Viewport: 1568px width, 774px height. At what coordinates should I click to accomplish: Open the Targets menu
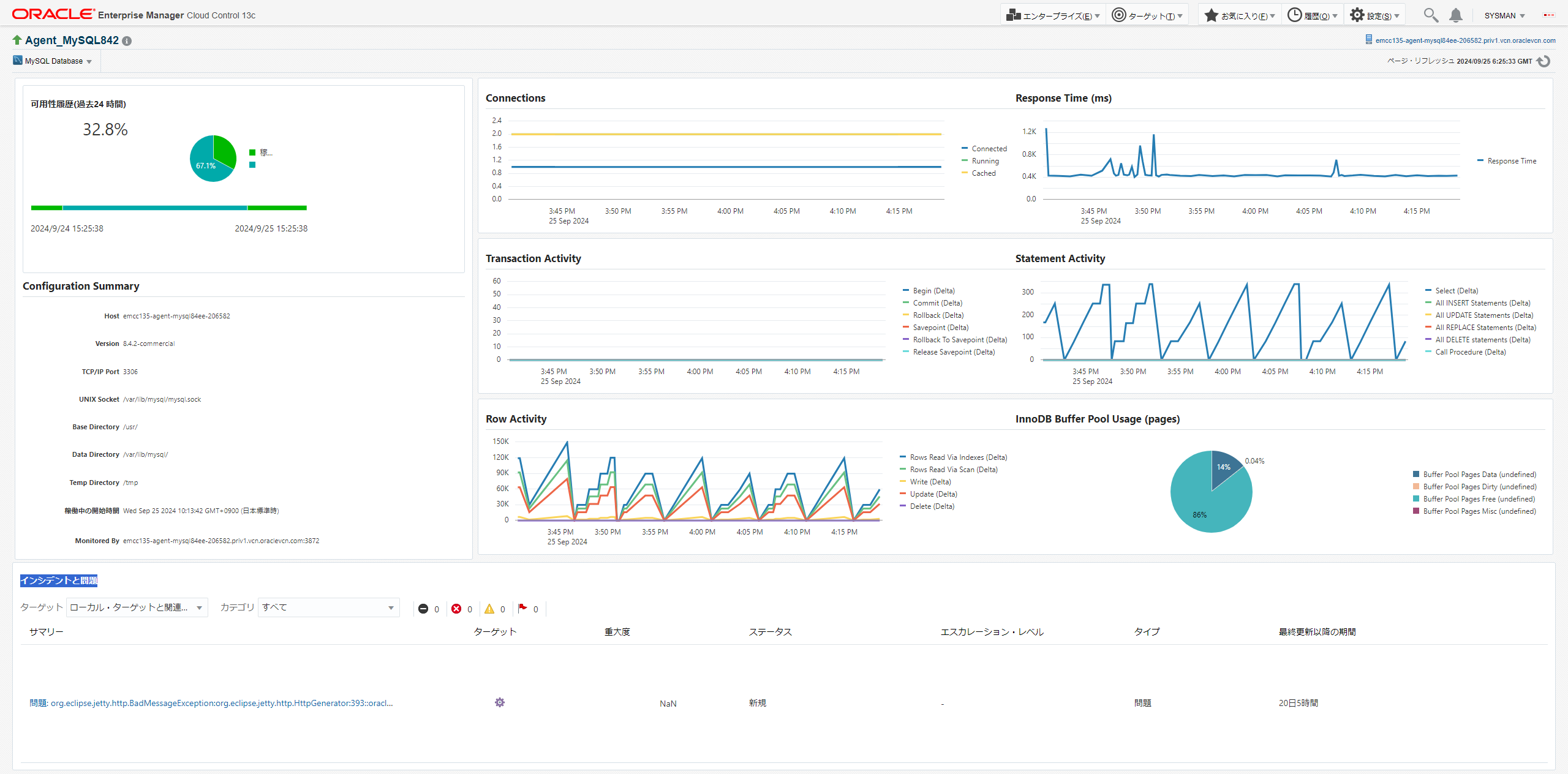coord(1147,15)
